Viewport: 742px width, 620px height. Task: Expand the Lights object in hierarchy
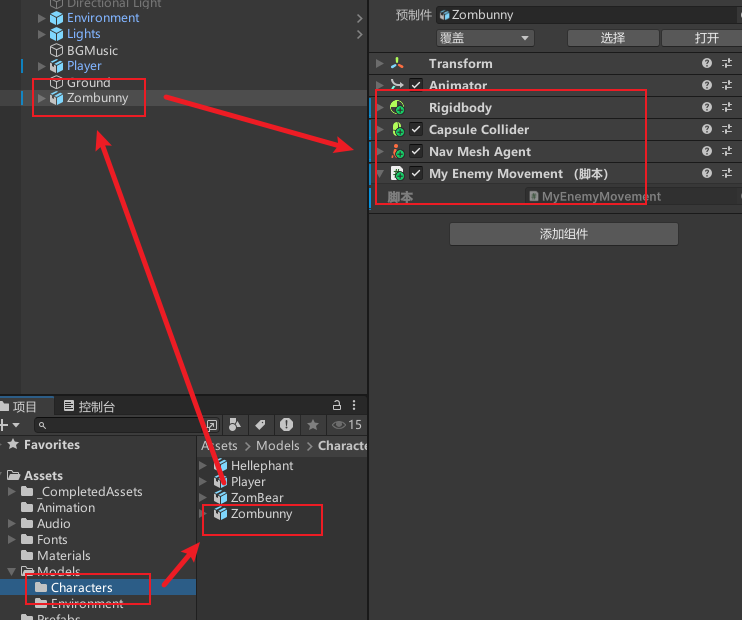coord(42,34)
